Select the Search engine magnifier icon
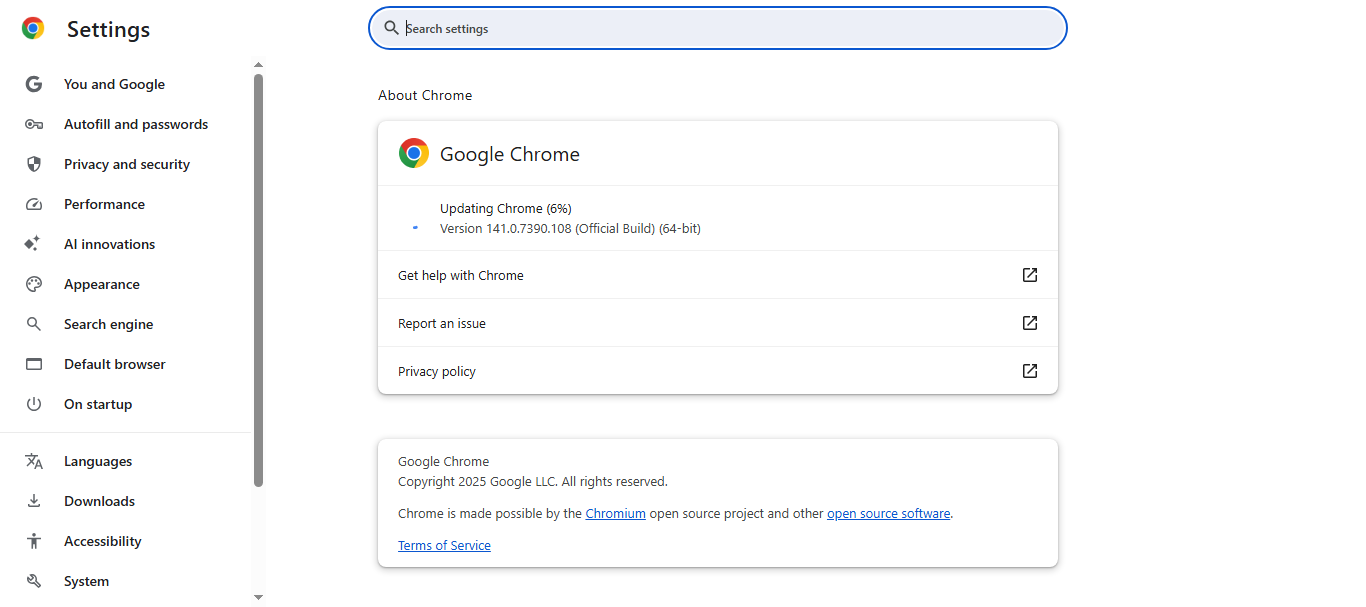Screen dimensions: 1366x607 pos(35,324)
